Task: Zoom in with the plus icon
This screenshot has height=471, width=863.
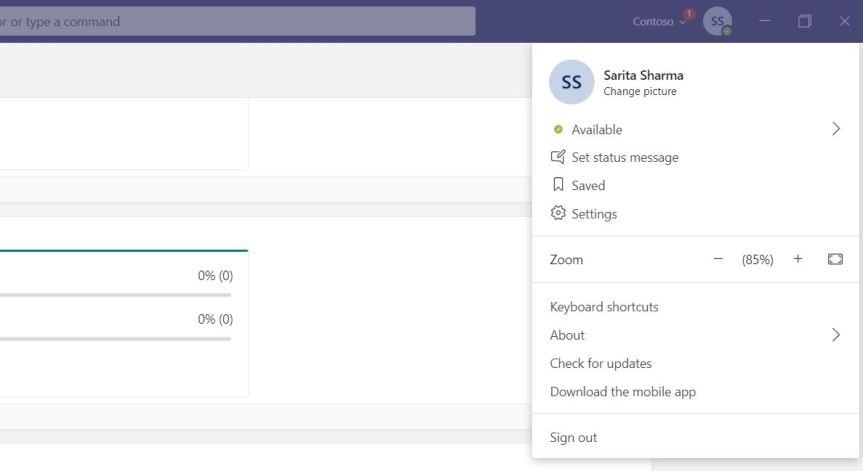Action: click(x=798, y=259)
